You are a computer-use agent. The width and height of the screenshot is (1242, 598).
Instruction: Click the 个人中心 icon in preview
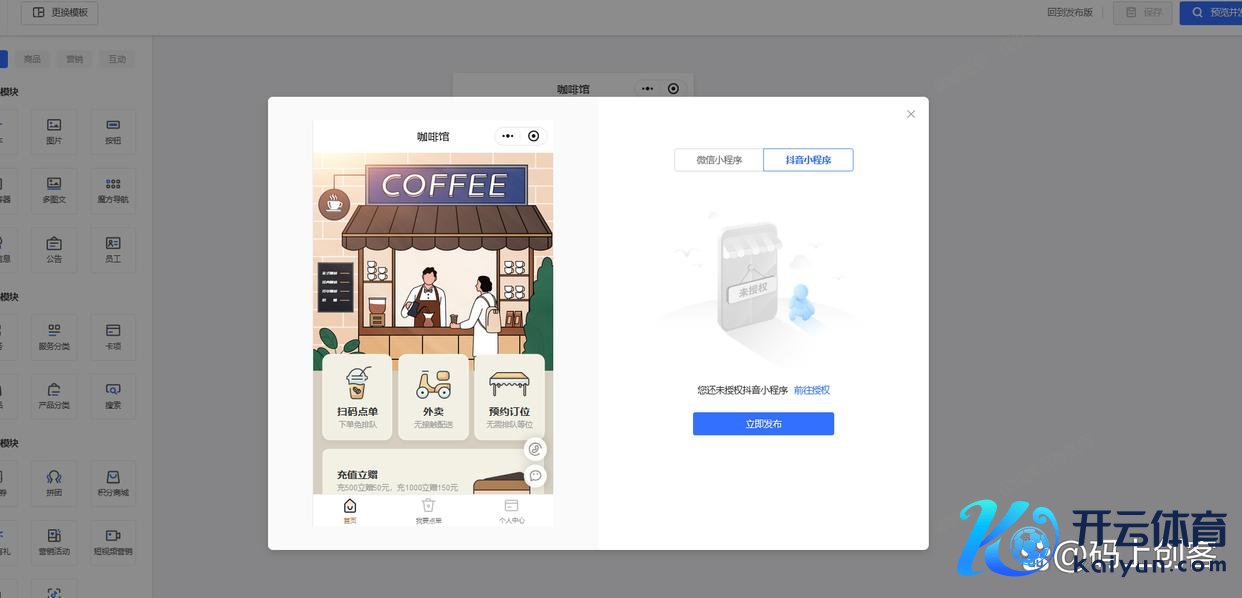coord(511,507)
